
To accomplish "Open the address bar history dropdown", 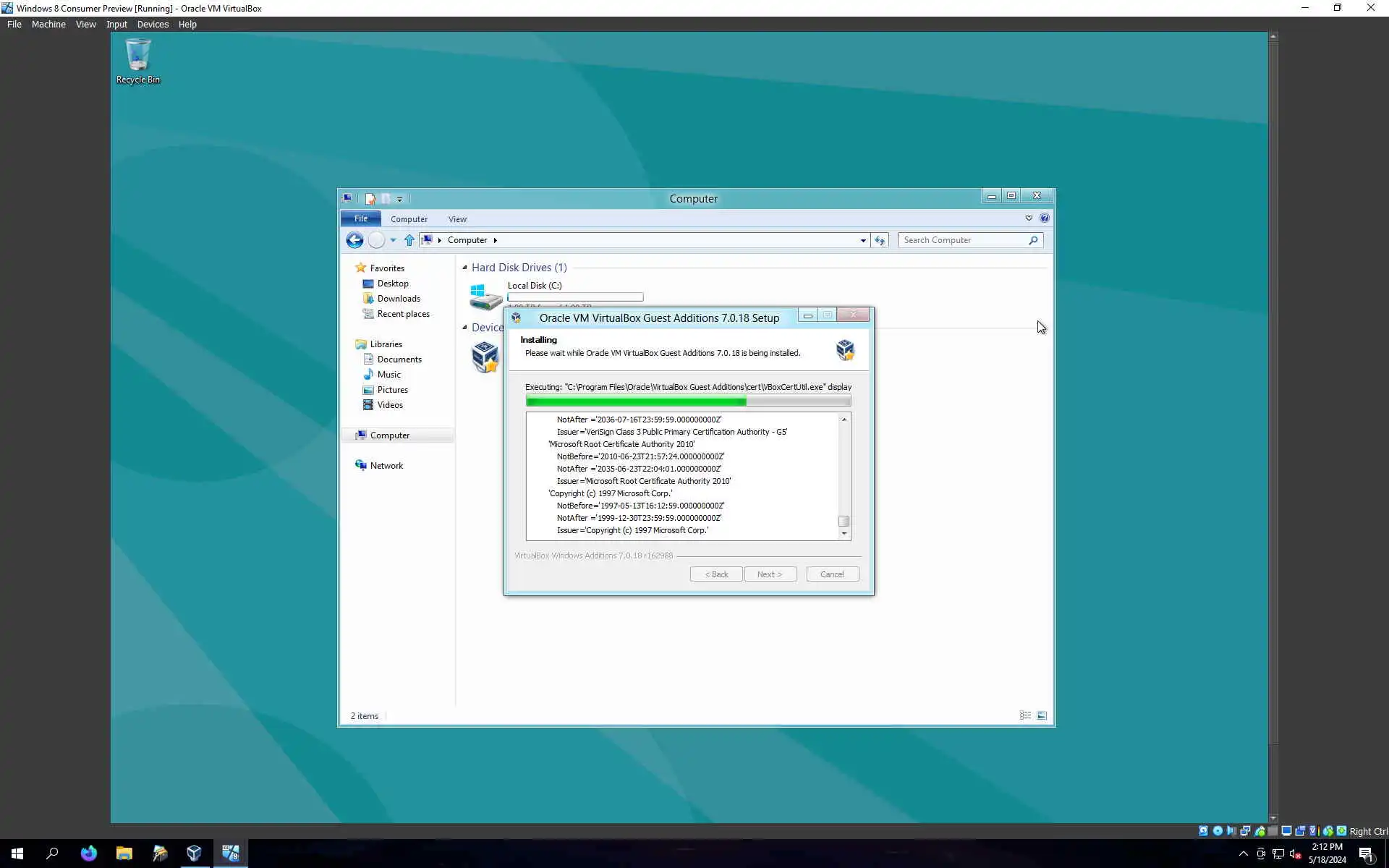I will pyautogui.click(x=863, y=240).
